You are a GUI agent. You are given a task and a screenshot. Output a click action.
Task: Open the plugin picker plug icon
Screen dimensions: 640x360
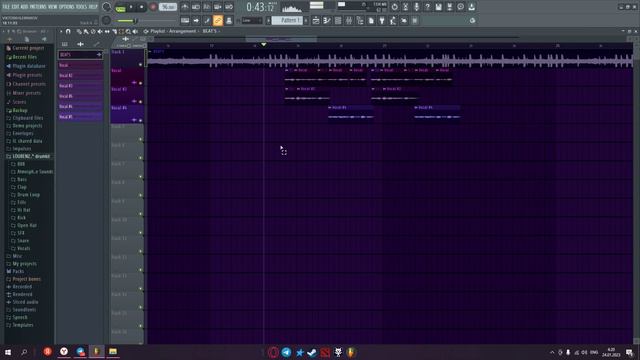click(382, 20)
